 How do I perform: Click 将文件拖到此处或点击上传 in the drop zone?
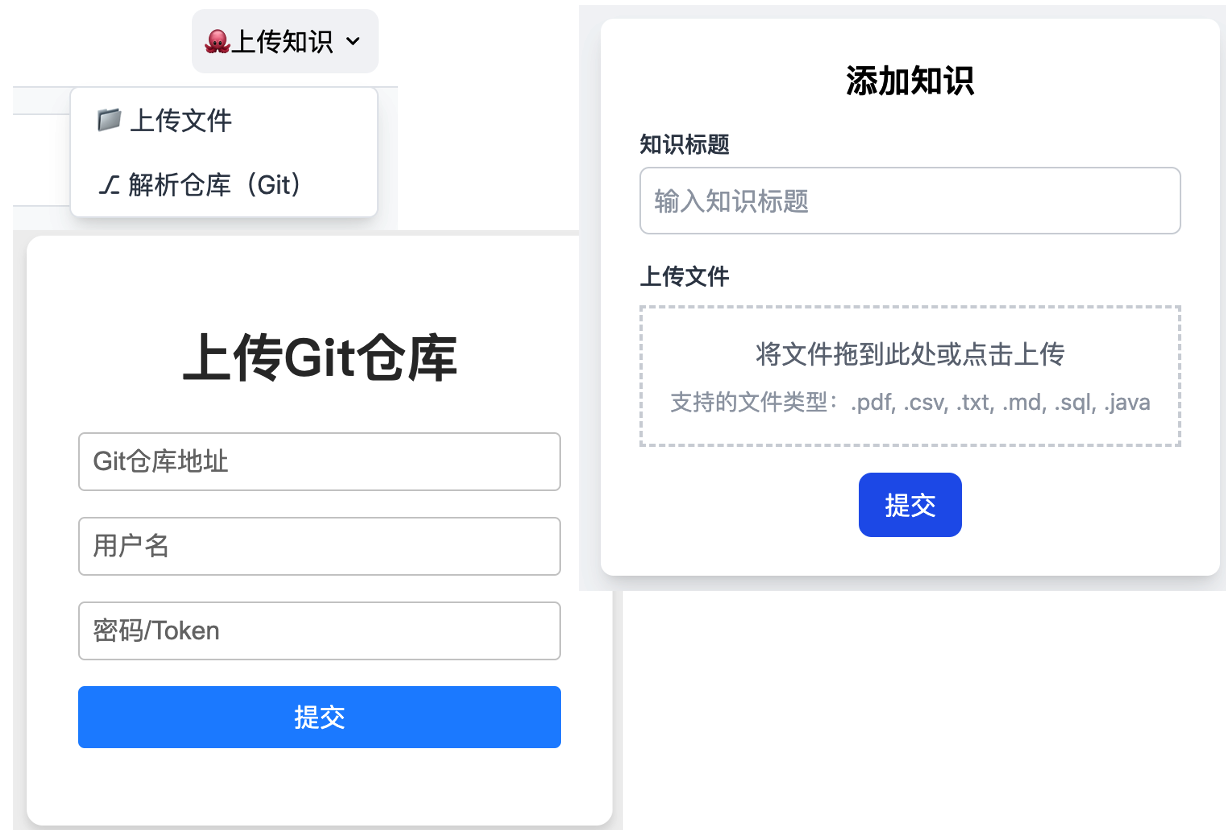point(910,354)
